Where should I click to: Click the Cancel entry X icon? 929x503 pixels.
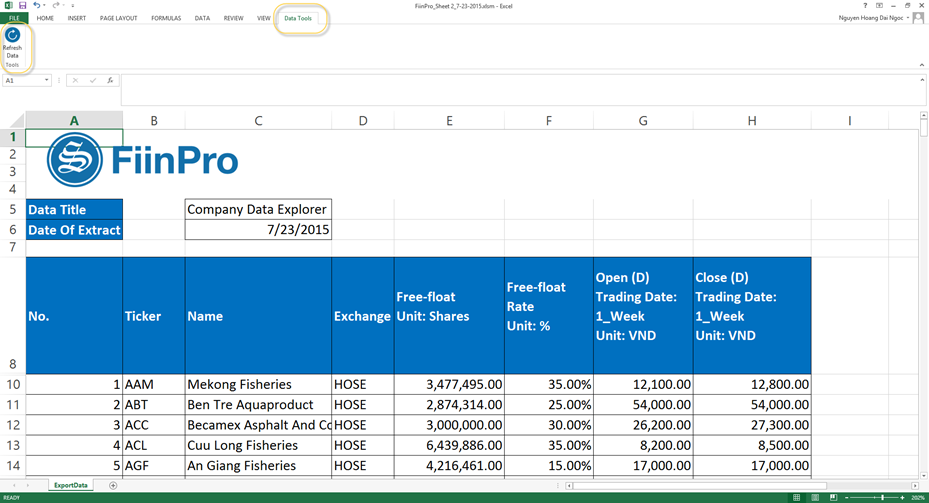tap(75, 81)
